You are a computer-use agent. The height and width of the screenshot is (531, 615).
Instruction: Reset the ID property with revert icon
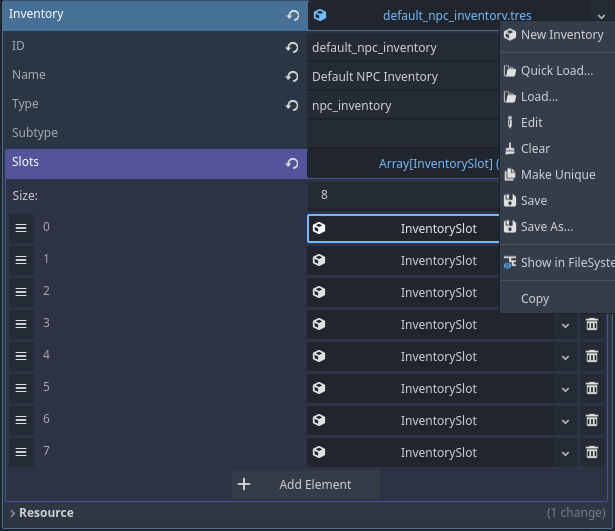292,47
